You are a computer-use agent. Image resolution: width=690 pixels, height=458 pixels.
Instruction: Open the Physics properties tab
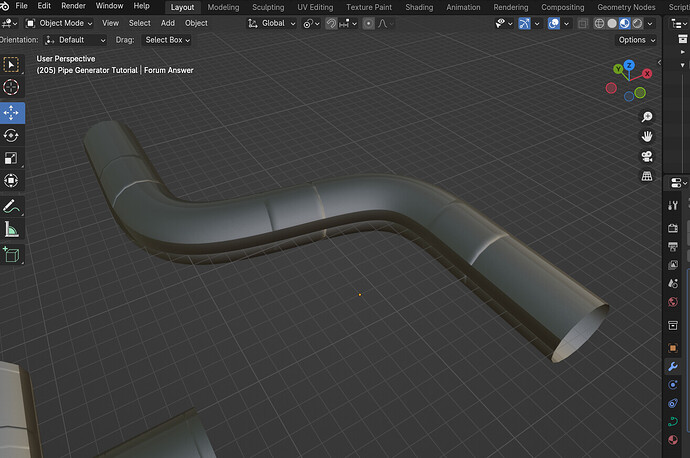pos(673,403)
